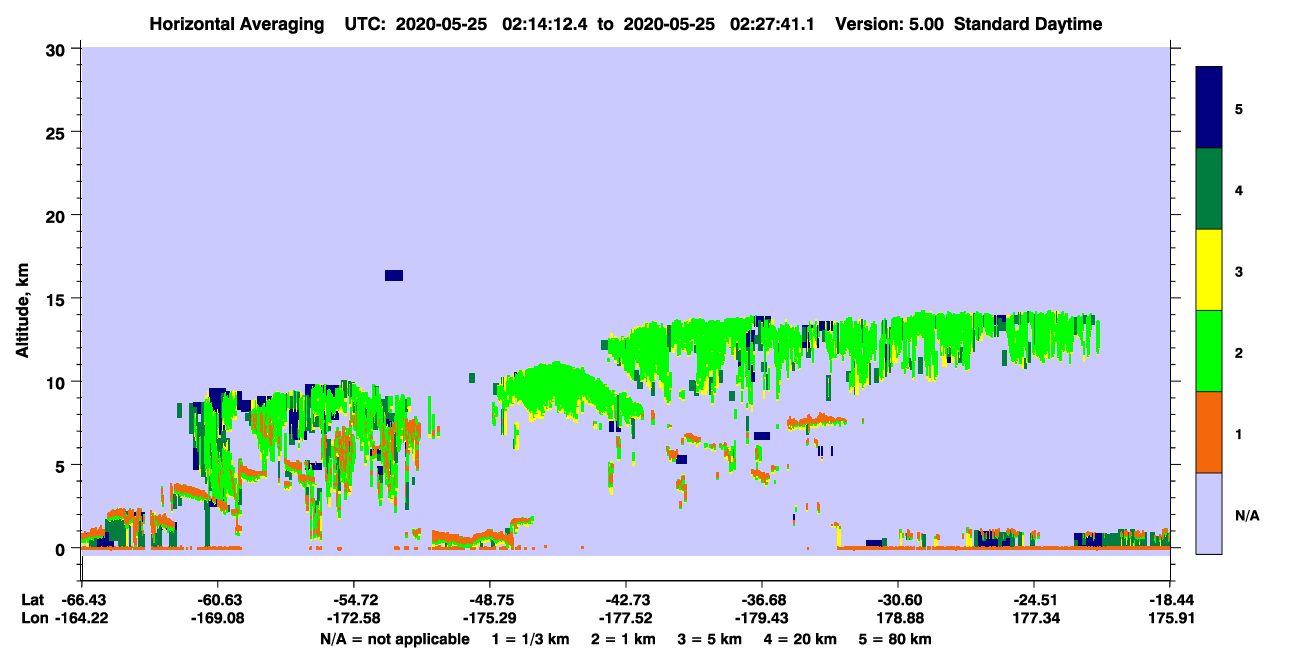Click the longitude value -179.43

[x=762, y=619]
